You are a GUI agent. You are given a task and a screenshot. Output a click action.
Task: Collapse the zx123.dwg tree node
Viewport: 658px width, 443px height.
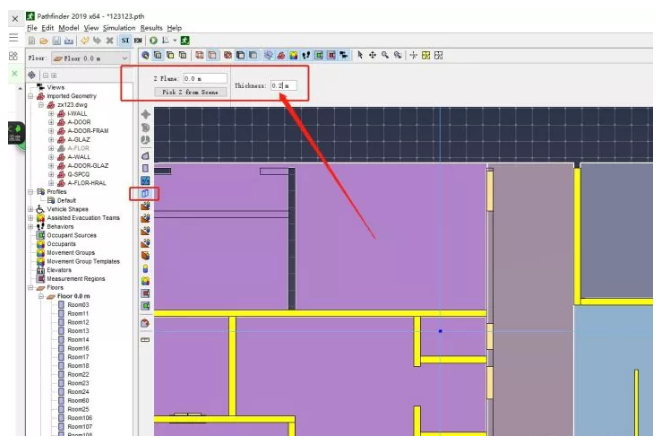pyautogui.click(x=41, y=105)
